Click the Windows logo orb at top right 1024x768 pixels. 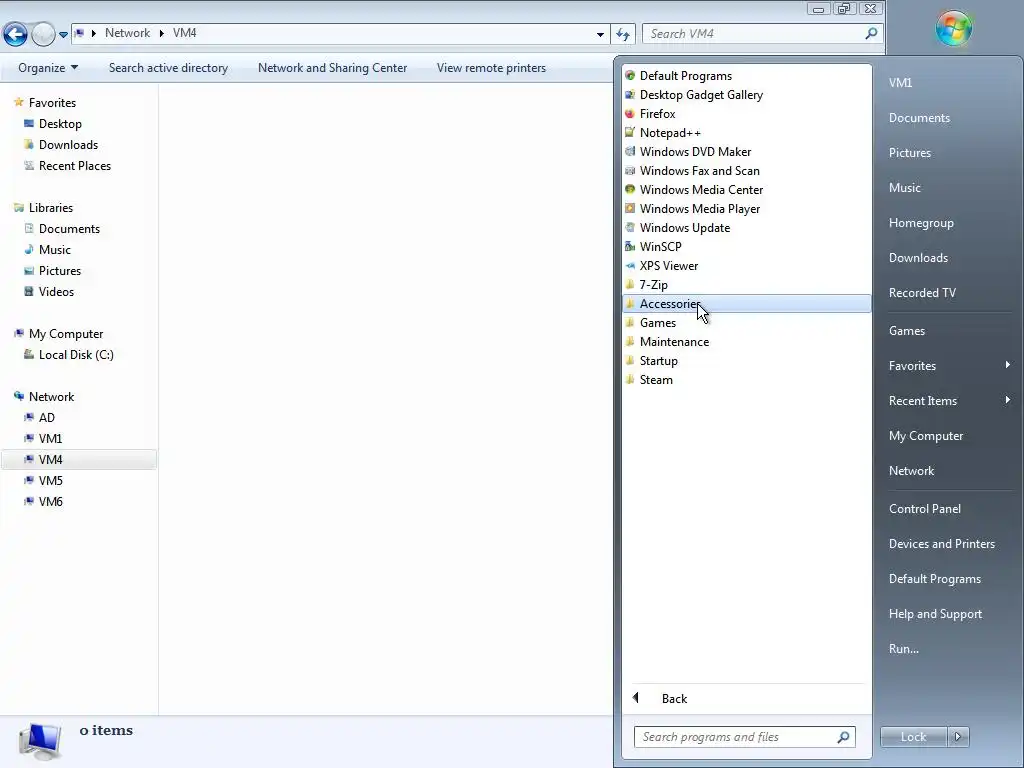[953, 29]
